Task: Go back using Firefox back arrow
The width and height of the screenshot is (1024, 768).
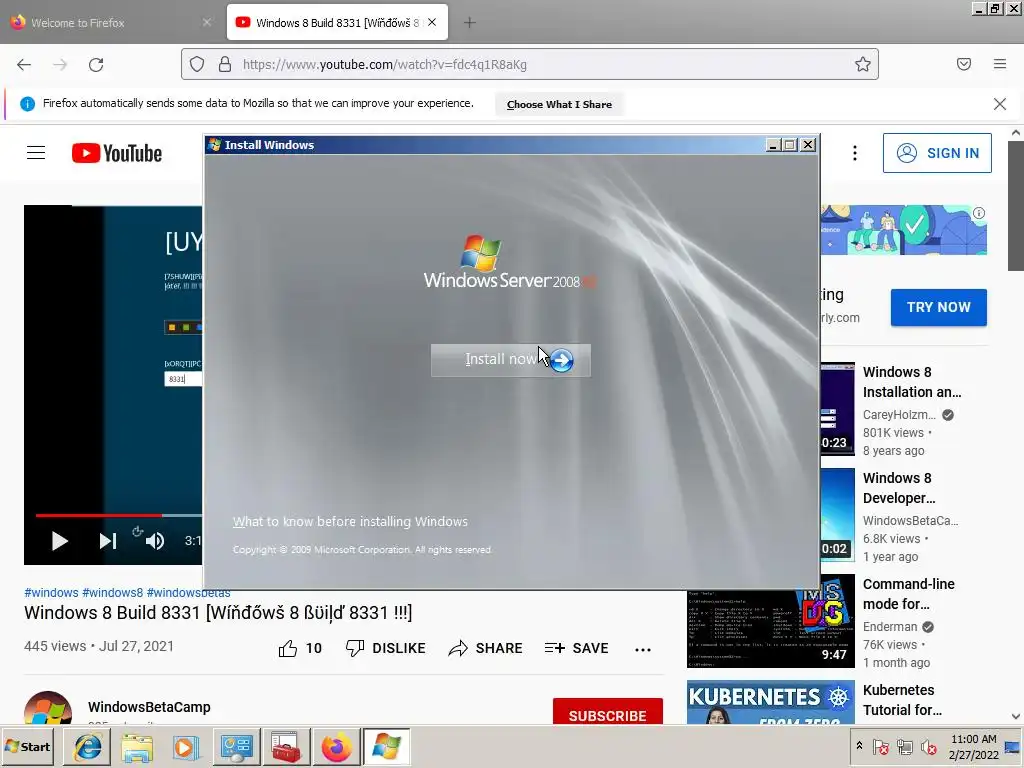Action: pyautogui.click(x=24, y=65)
